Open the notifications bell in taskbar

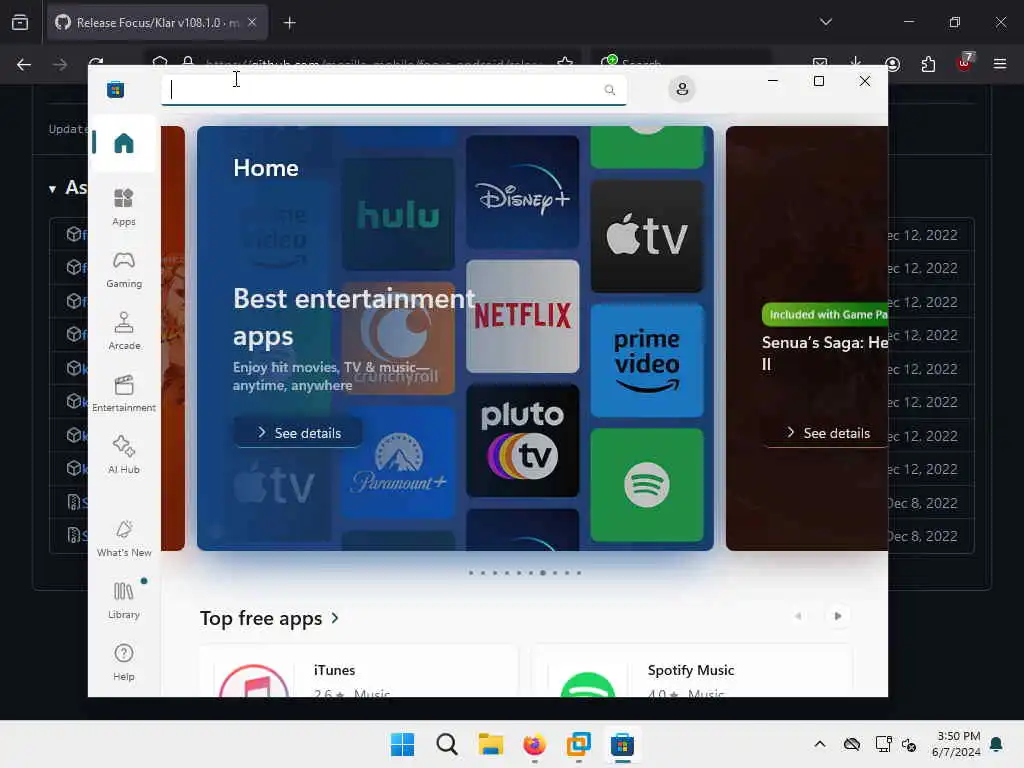997,744
